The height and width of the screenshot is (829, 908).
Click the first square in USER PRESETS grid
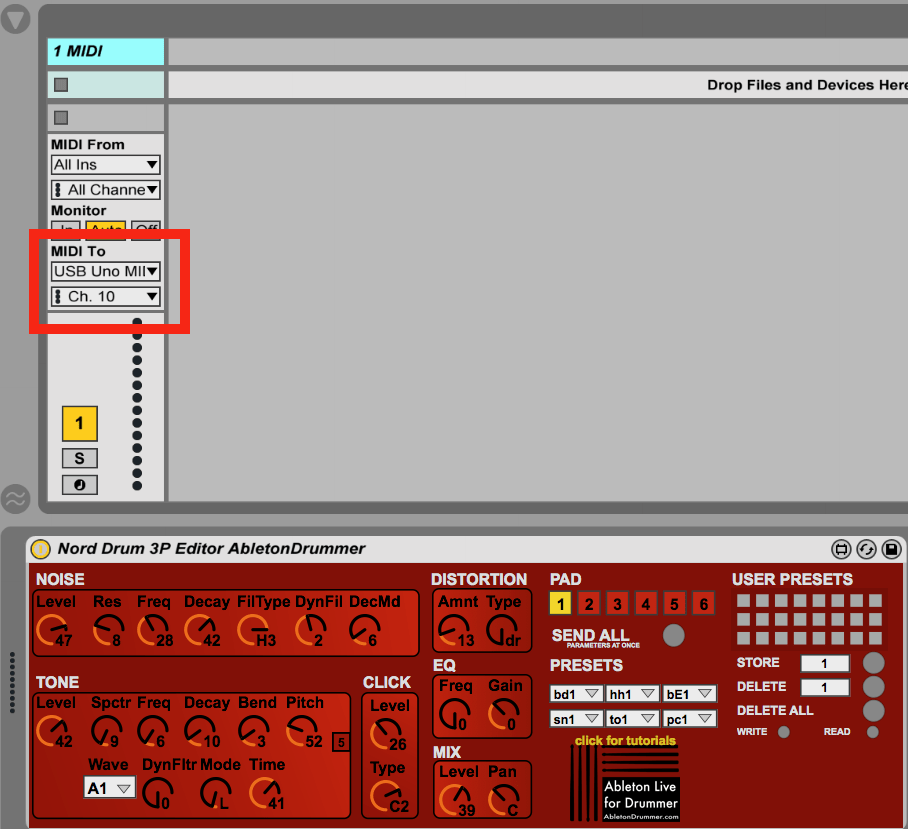click(x=744, y=600)
